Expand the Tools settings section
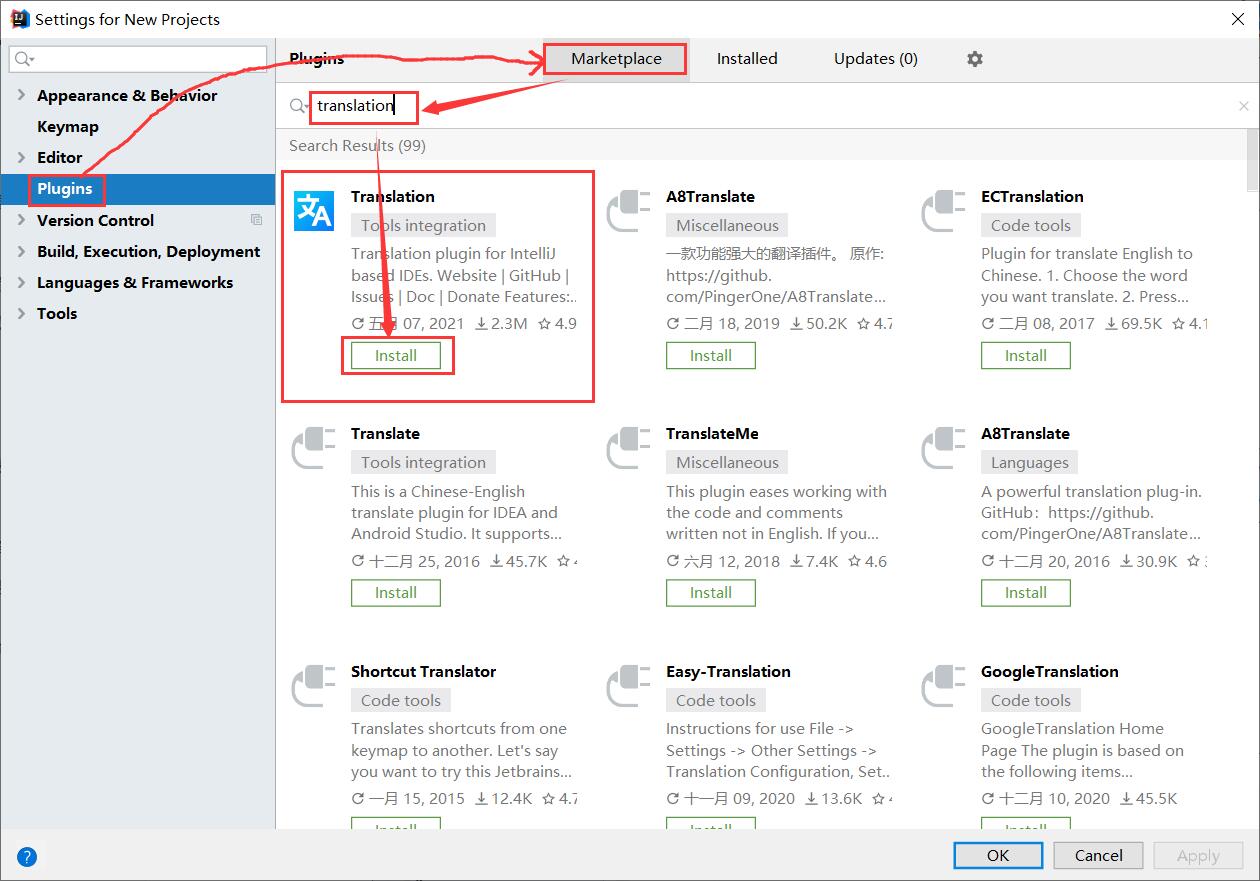This screenshot has width=1260, height=881. (21, 313)
